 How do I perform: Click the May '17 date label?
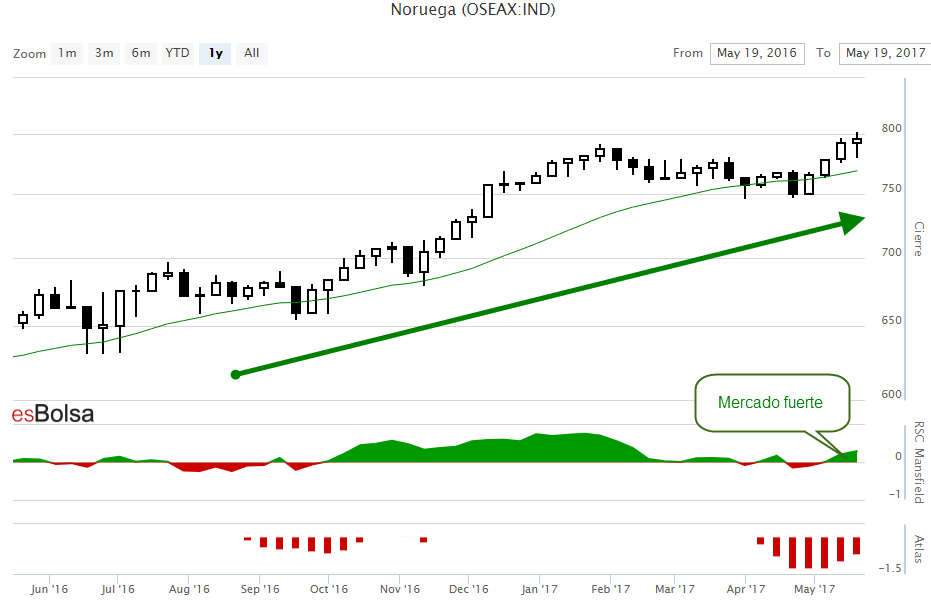click(814, 590)
